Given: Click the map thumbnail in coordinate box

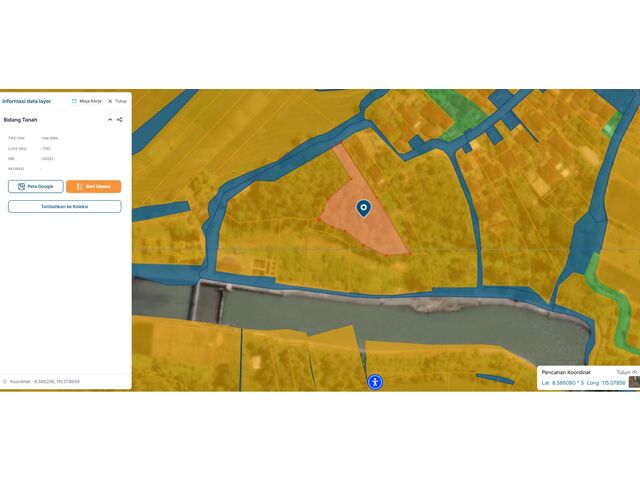Looking at the screenshot, I should coord(633,382).
